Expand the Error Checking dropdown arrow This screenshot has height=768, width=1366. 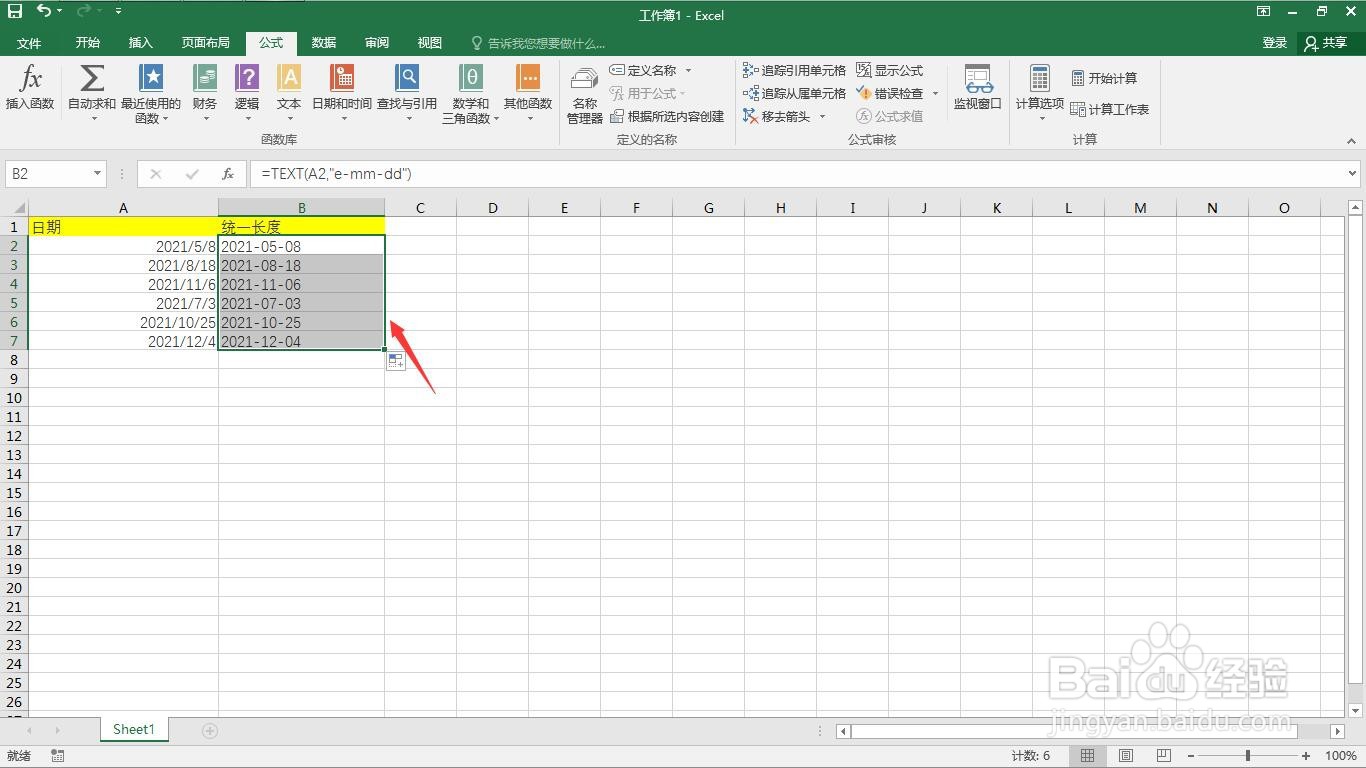coord(936,93)
